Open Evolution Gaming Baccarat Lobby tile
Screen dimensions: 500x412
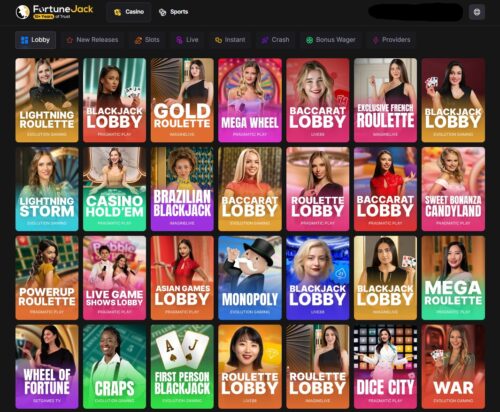point(250,189)
